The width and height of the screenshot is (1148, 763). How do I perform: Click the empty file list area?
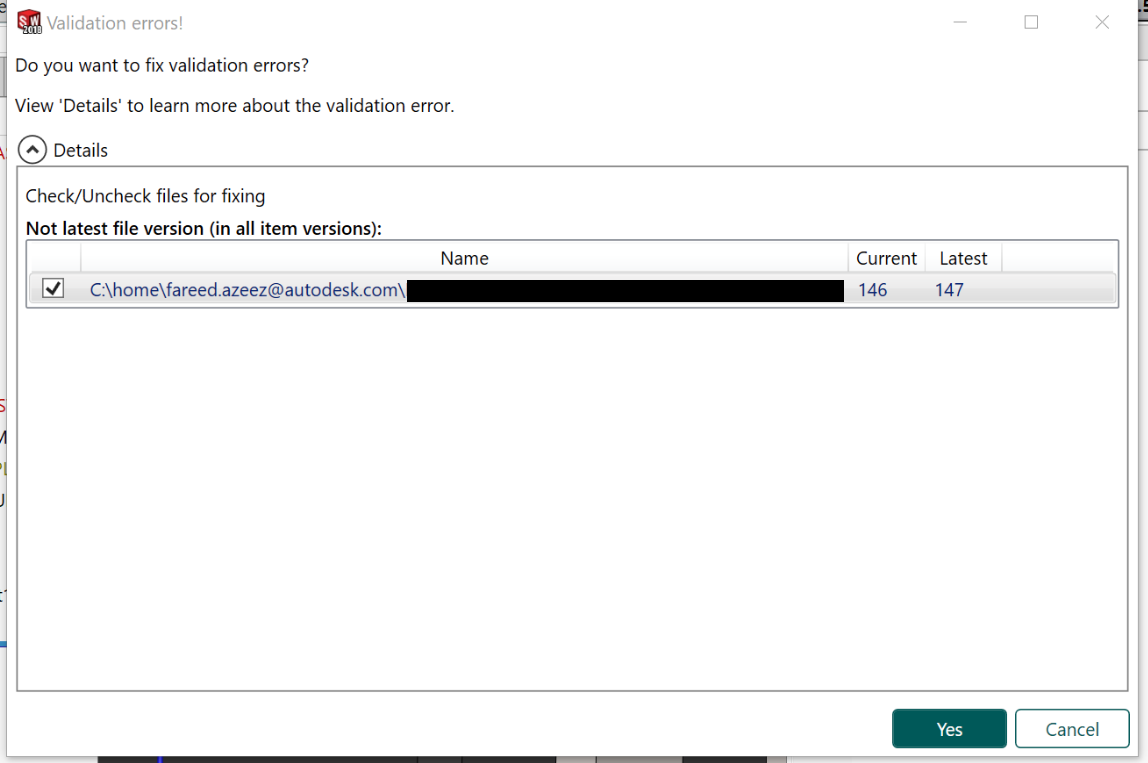[x=570, y=480]
